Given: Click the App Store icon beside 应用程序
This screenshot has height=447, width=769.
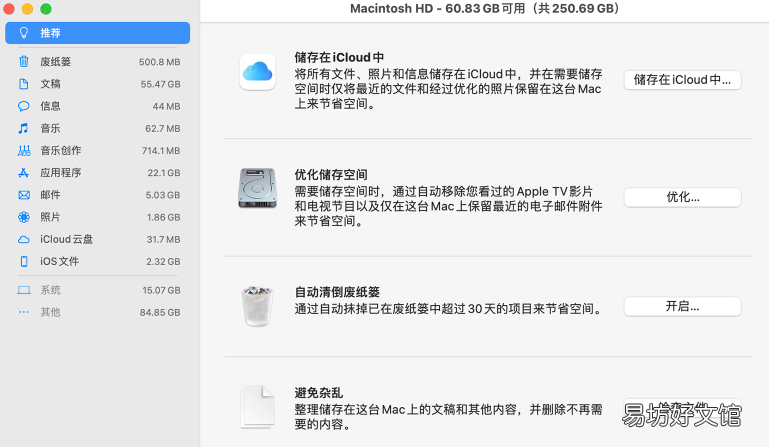Looking at the screenshot, I should (x=24, y=173).
